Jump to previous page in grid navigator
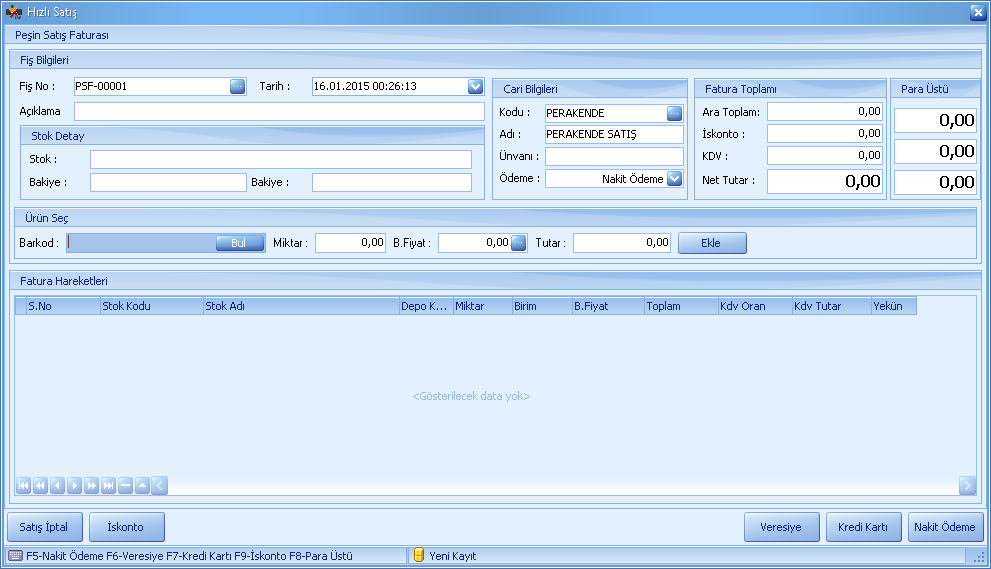 point(40,485)
